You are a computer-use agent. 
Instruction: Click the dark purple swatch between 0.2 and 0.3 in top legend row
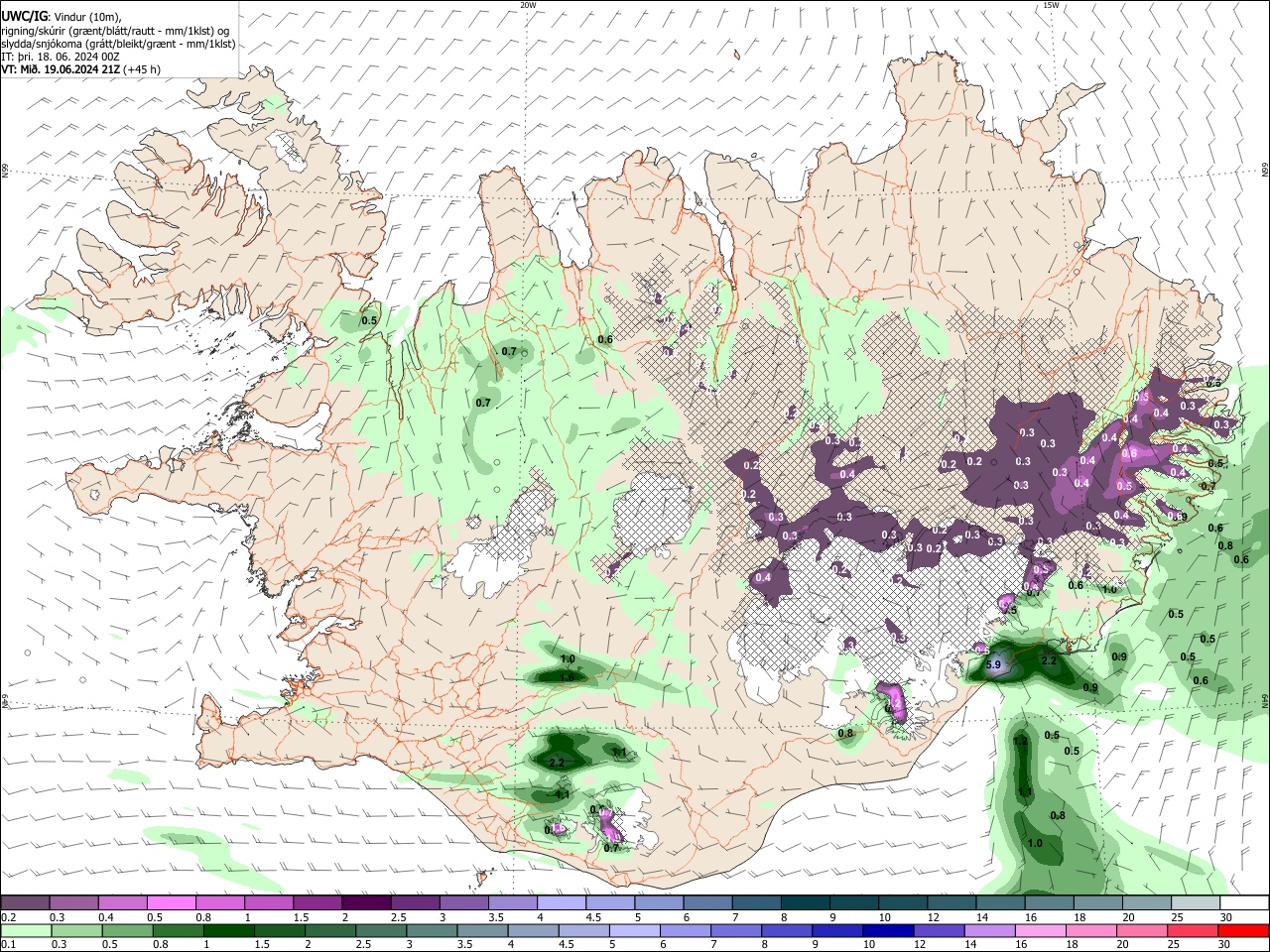click(x=25, y=902)
